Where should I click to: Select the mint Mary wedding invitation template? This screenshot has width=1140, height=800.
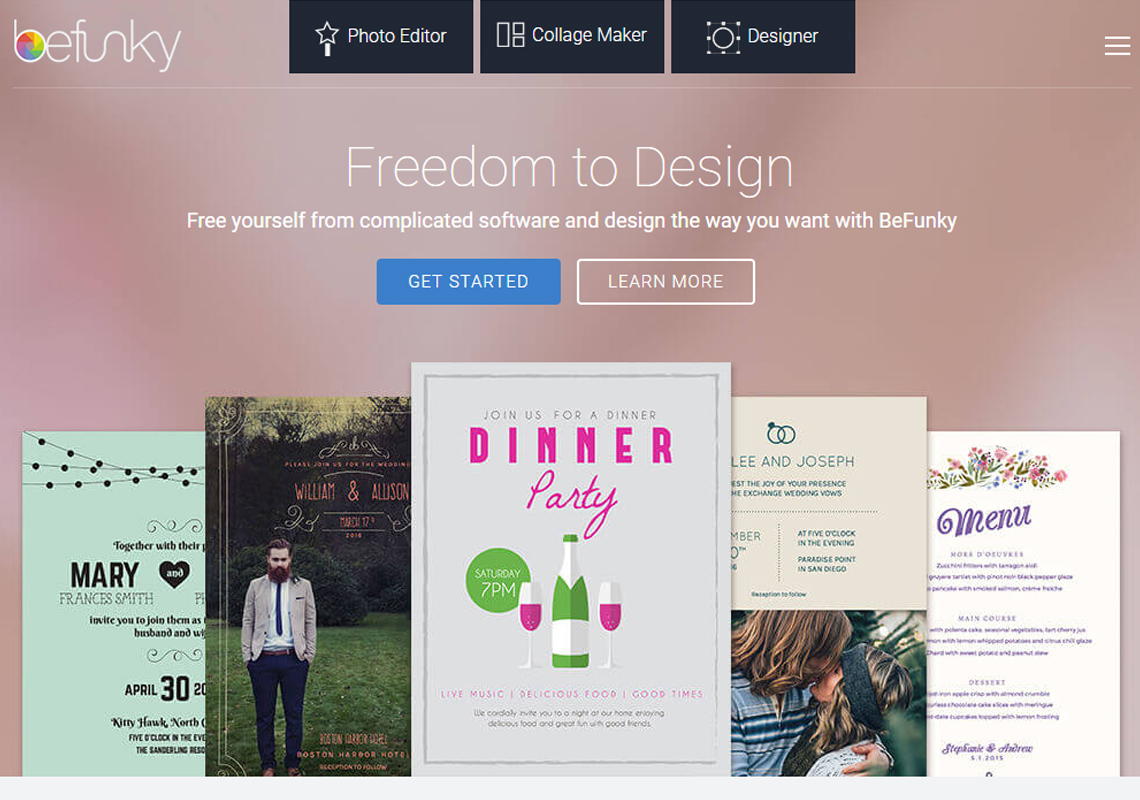pos(113,604)
